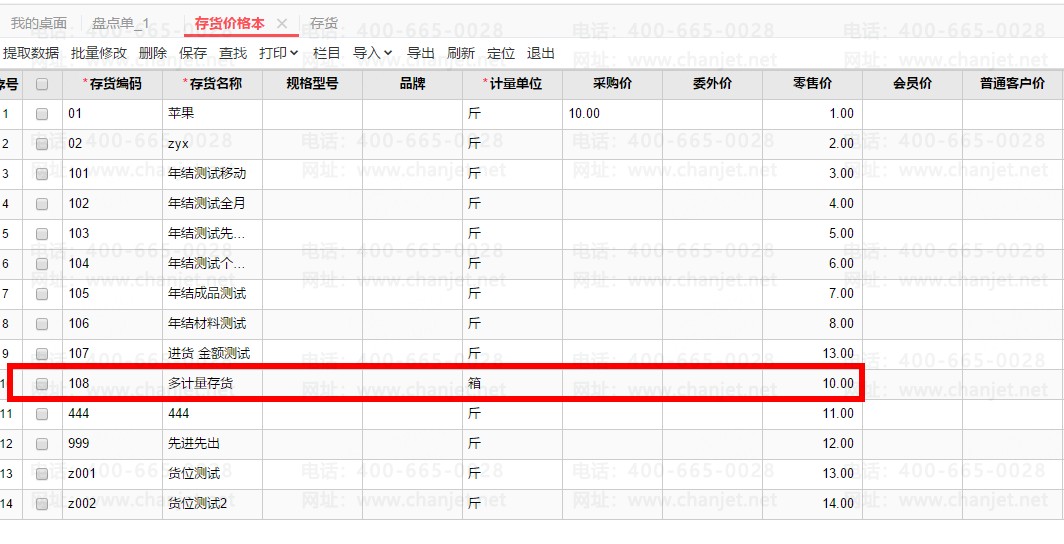Click the 零售价 cell showing 14.00
This screenshot has width=1064, height=544.
[812, 504]
